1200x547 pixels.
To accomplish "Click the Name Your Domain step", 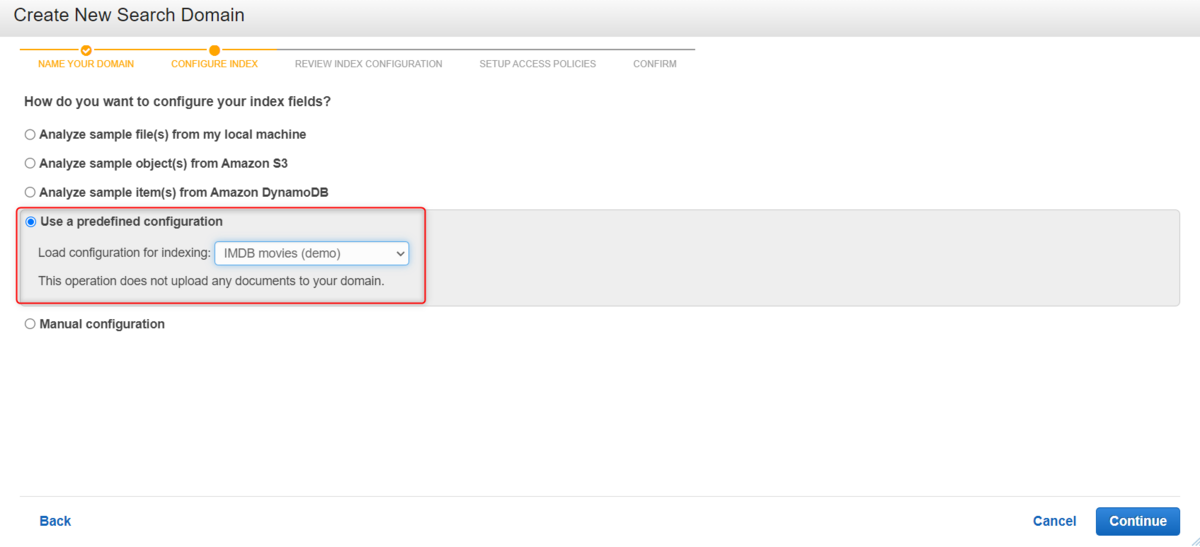I will [86, 64].
